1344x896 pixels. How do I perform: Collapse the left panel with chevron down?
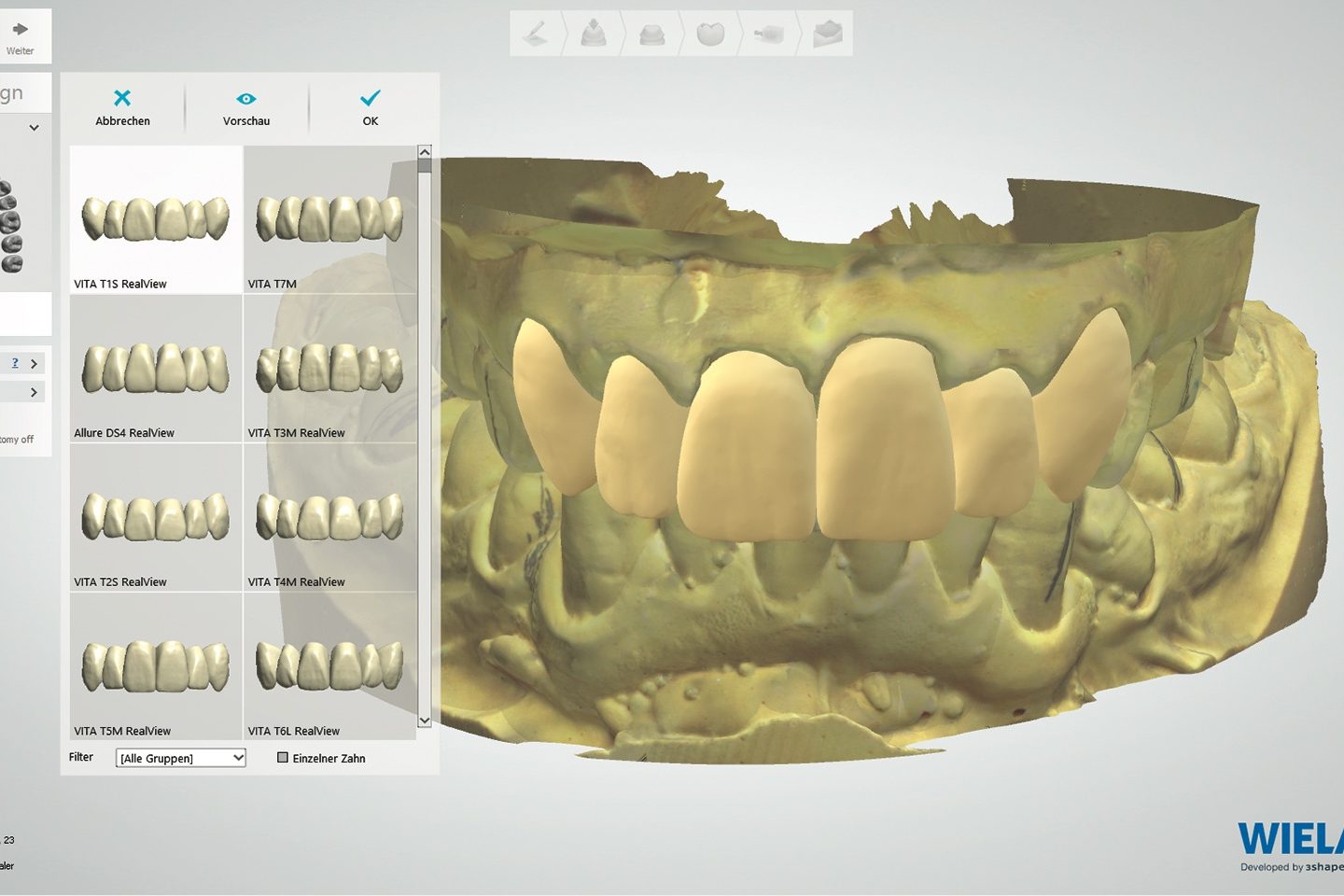pyautogui.click(x=35, y=128)
